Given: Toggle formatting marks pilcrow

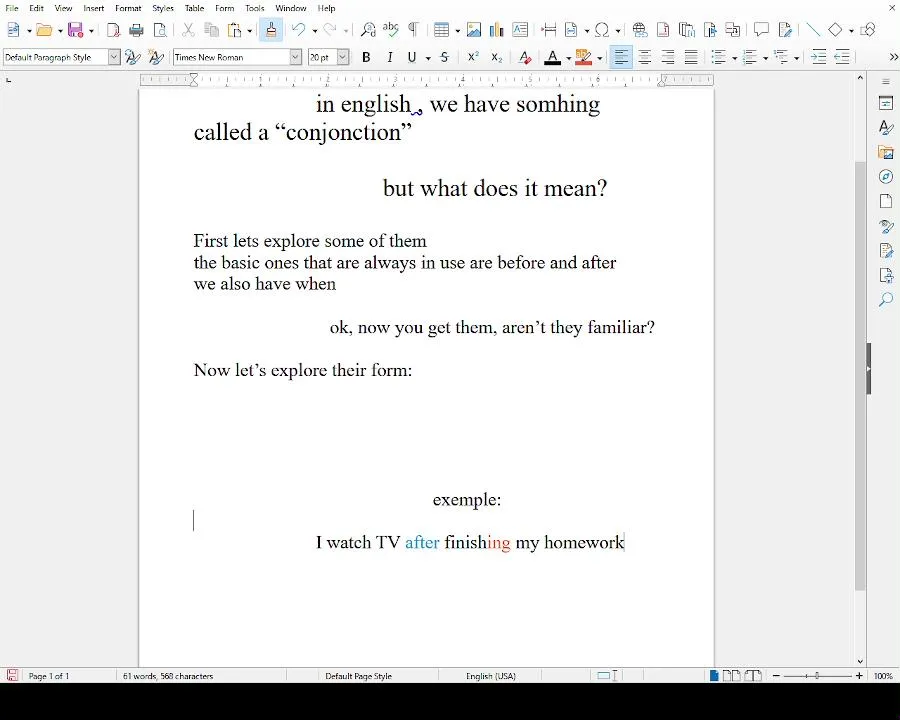Looking at the screenshot, I should click(x=413, y=30).
